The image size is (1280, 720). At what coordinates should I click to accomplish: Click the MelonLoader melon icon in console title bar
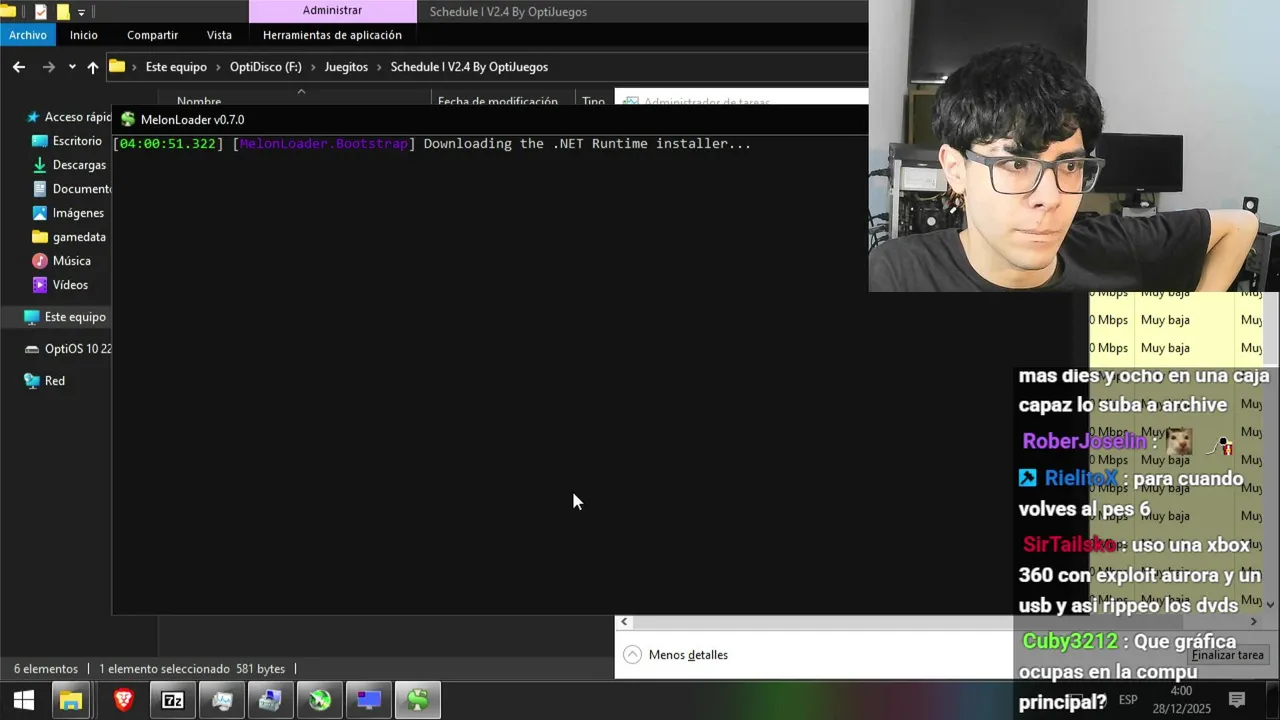[x=128, y=120]
